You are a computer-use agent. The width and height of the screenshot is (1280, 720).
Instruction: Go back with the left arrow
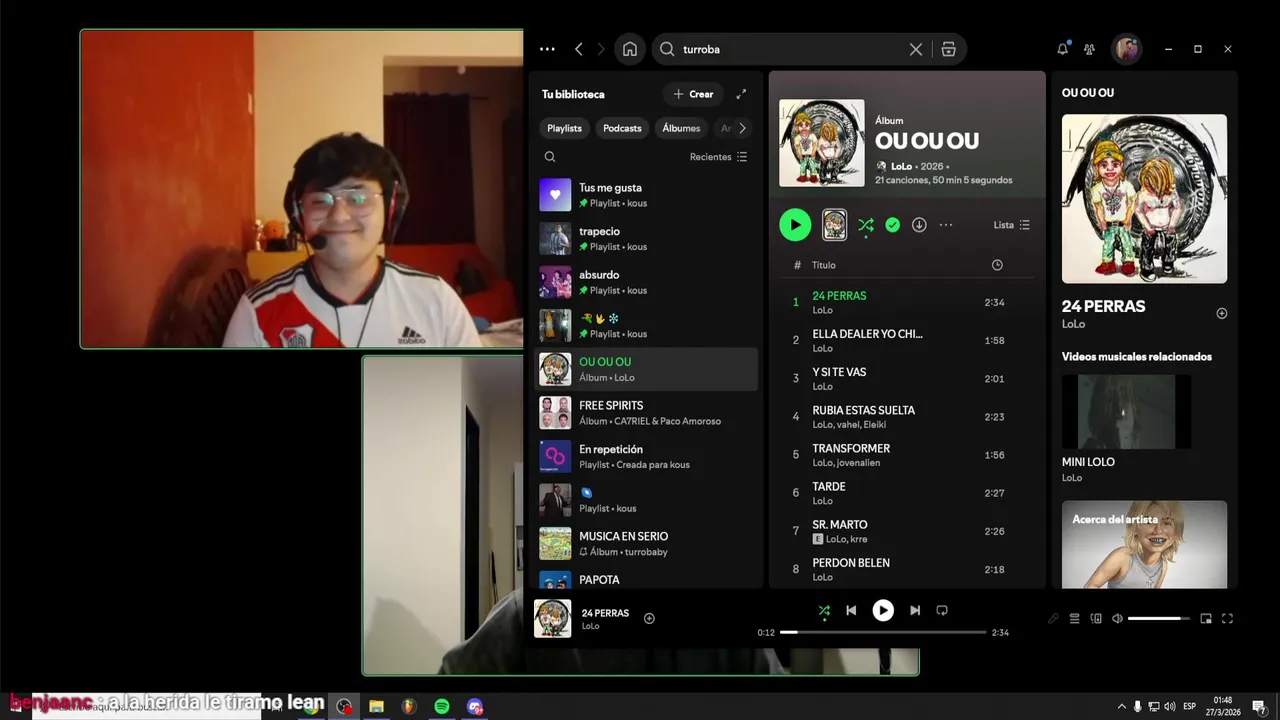click(579, 49)
